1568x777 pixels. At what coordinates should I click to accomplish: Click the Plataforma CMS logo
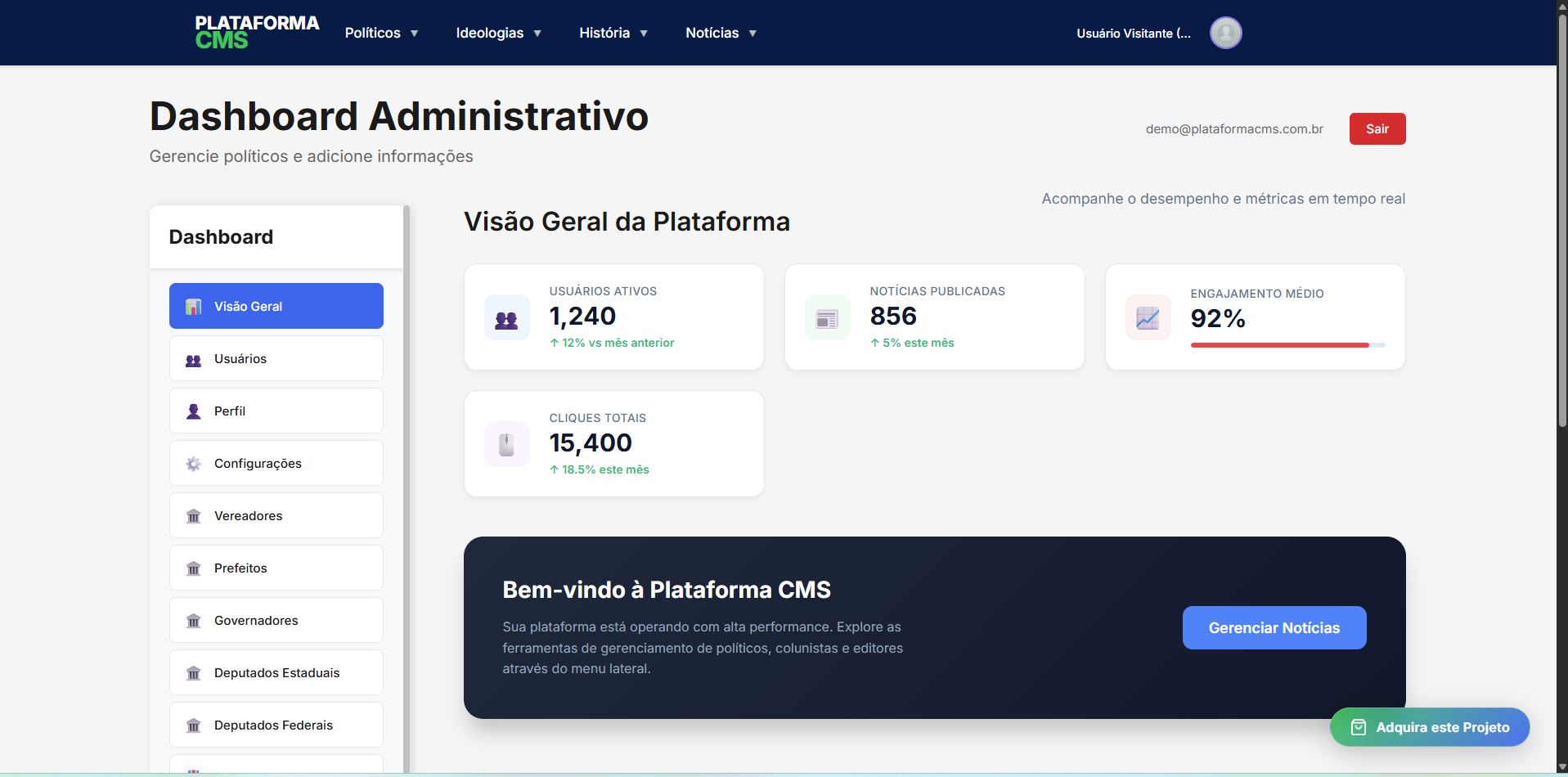257,33
